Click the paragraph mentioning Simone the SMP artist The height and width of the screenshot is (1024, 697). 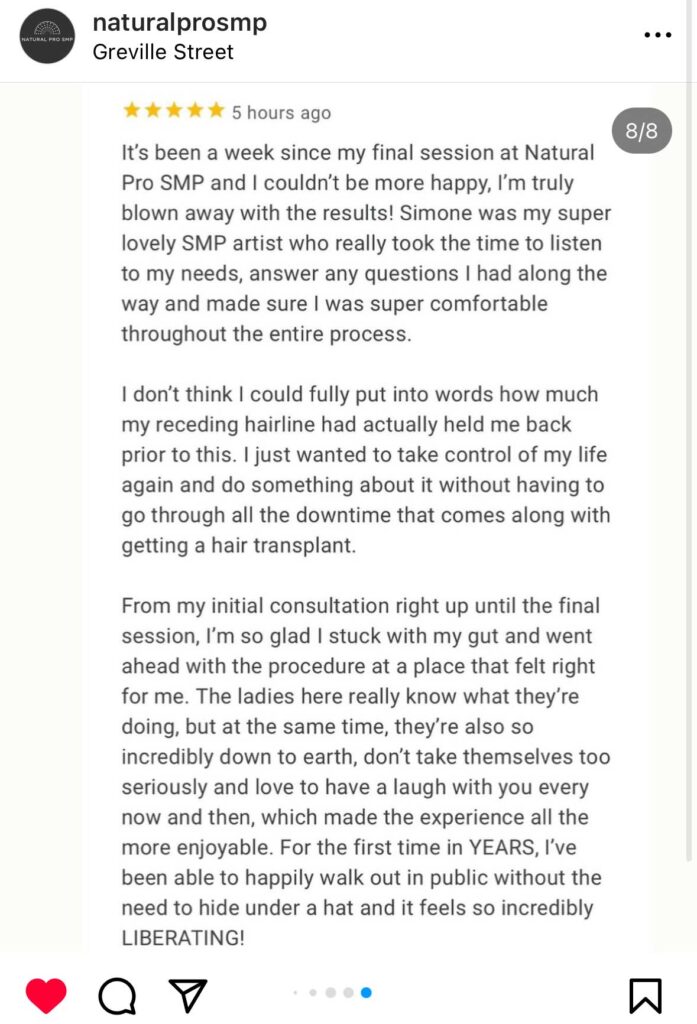point(366,243)
